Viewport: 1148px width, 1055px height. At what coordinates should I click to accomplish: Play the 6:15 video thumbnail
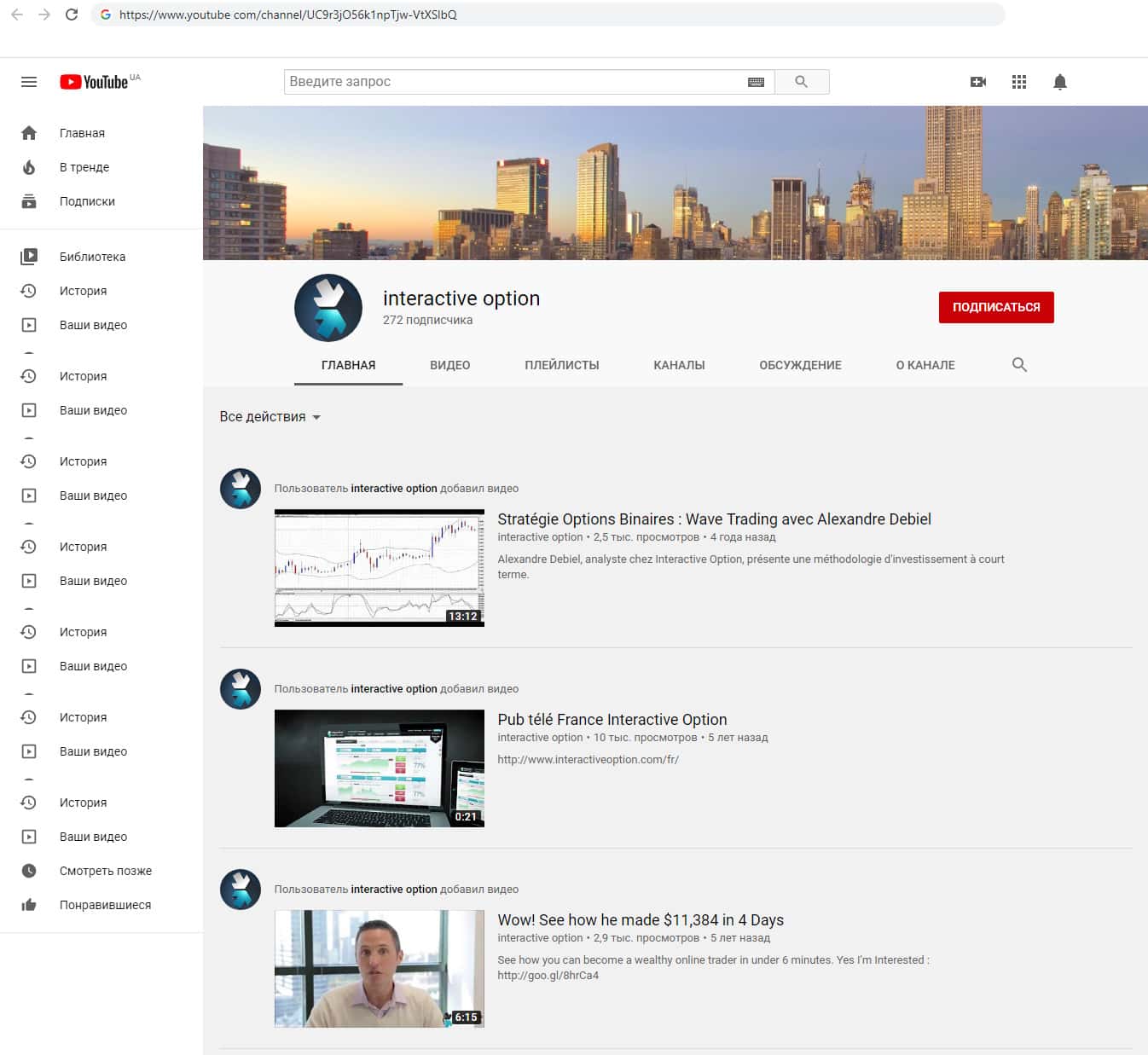380,969
